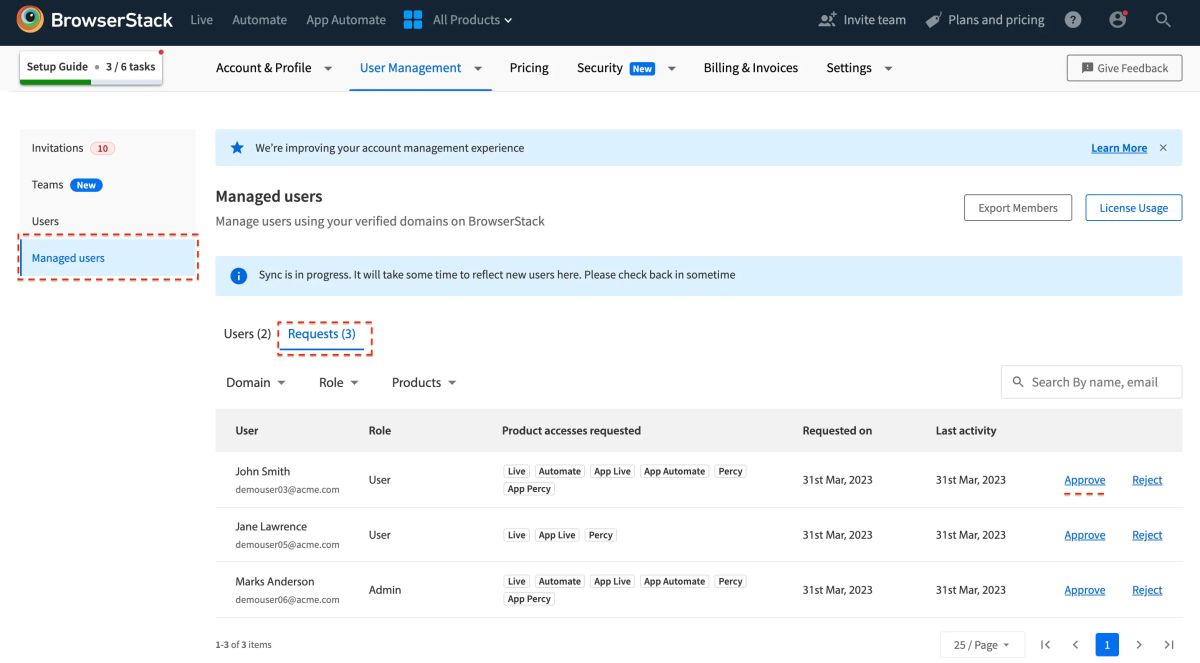
Task: Open the Role filter dropdown
Action: coord(339,382)
